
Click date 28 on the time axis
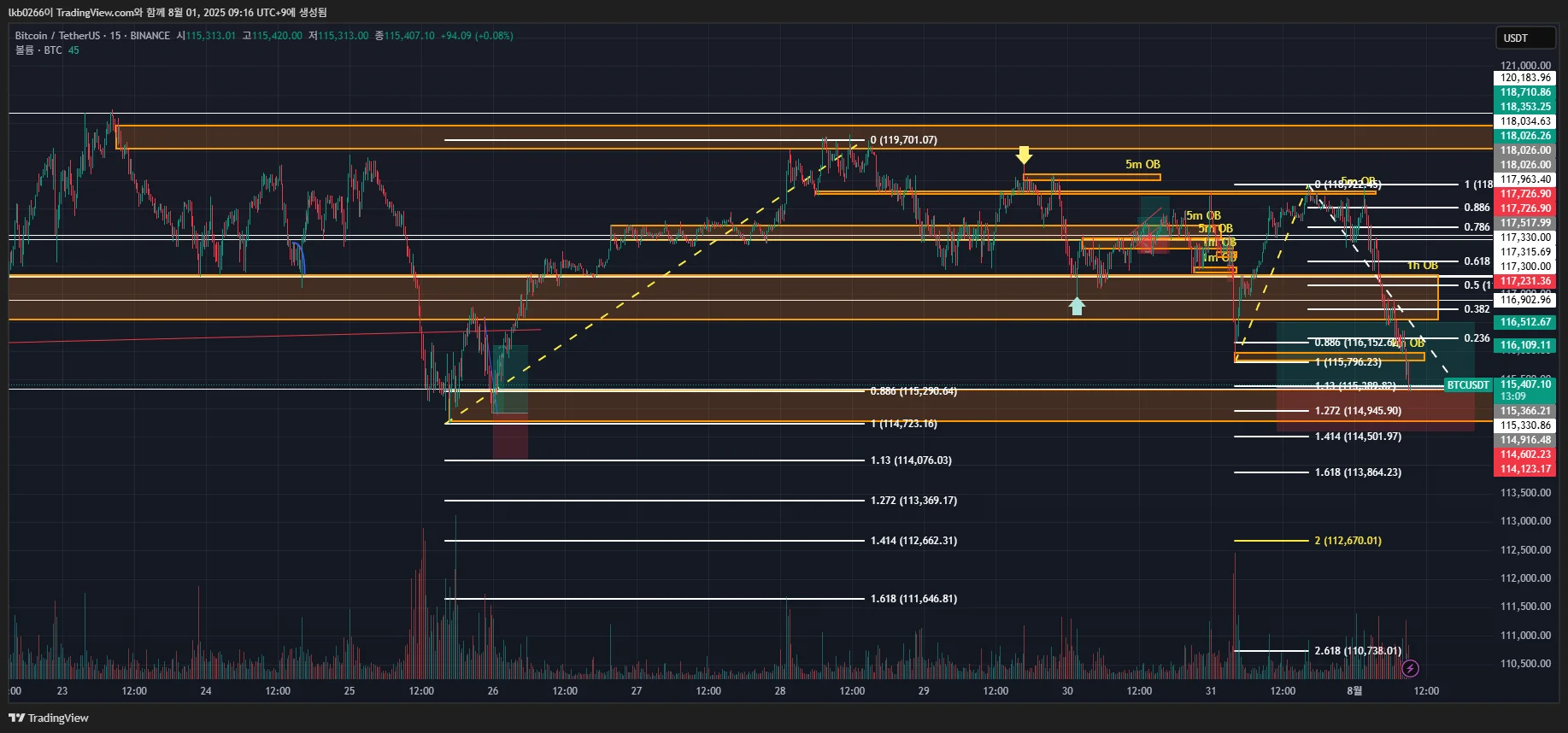click(x=780, y=691)
